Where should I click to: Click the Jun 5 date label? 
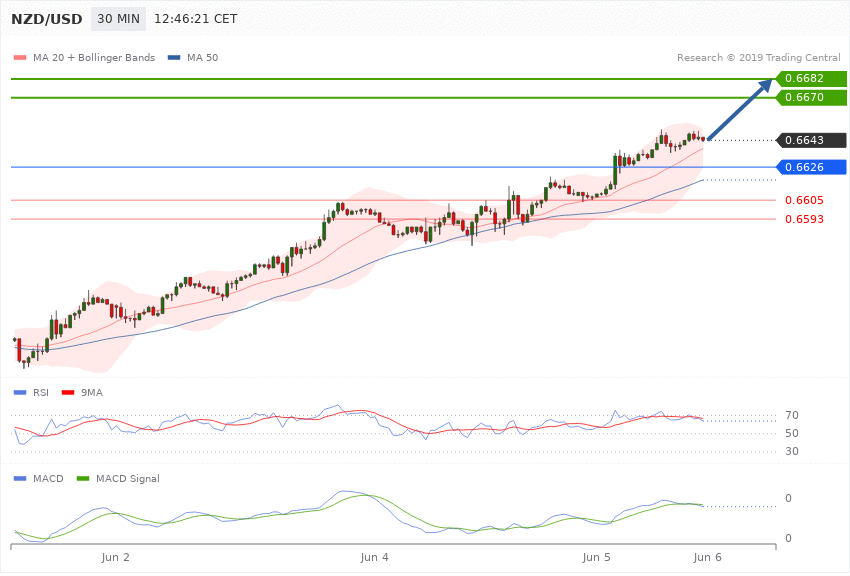pos(596,558)
